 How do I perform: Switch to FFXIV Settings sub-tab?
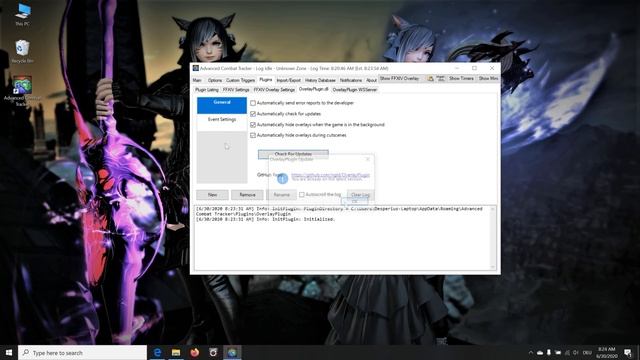pyautogui.click(x=236, y=90)
